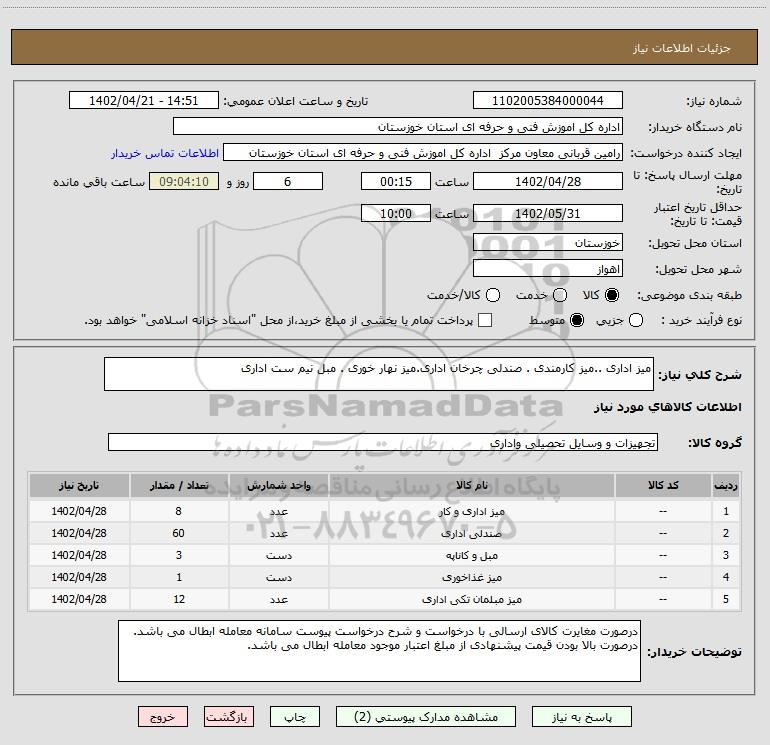Select the row item مبل و کانابه
770x745 pixels.
(471, 555)
